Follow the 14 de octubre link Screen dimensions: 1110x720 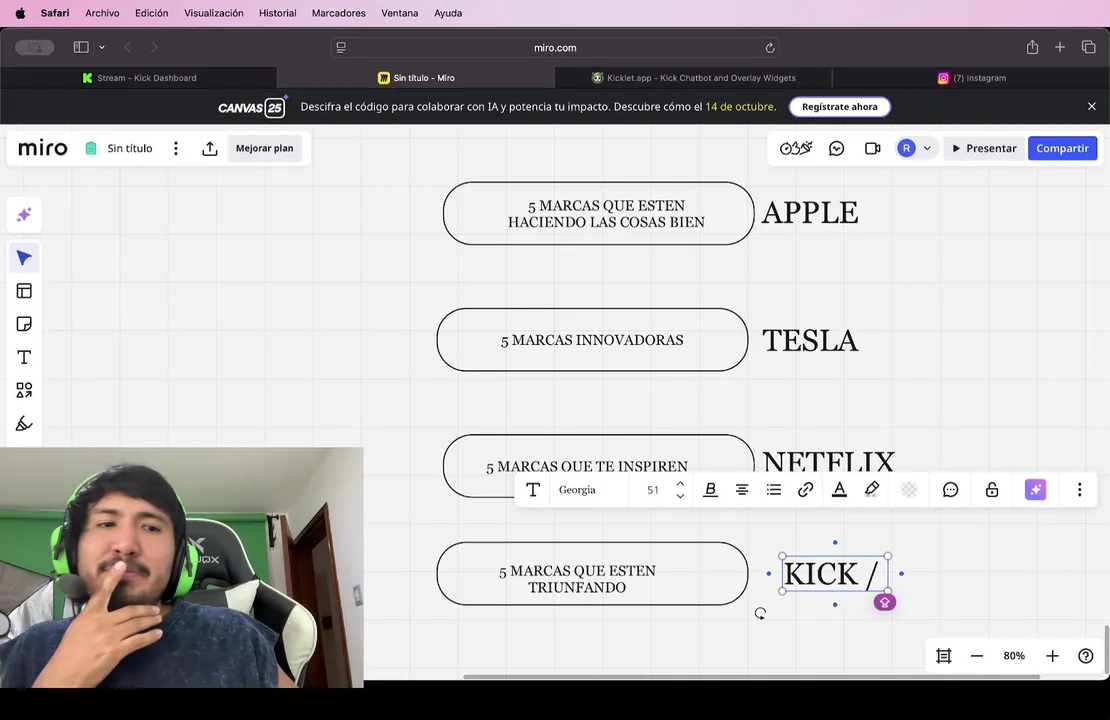click(740, 107)
